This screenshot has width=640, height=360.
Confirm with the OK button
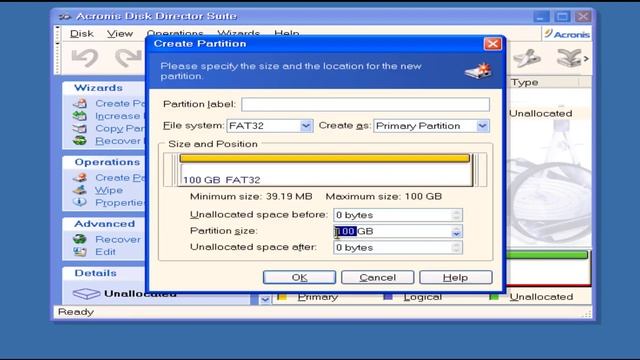(x=299, y=278)
